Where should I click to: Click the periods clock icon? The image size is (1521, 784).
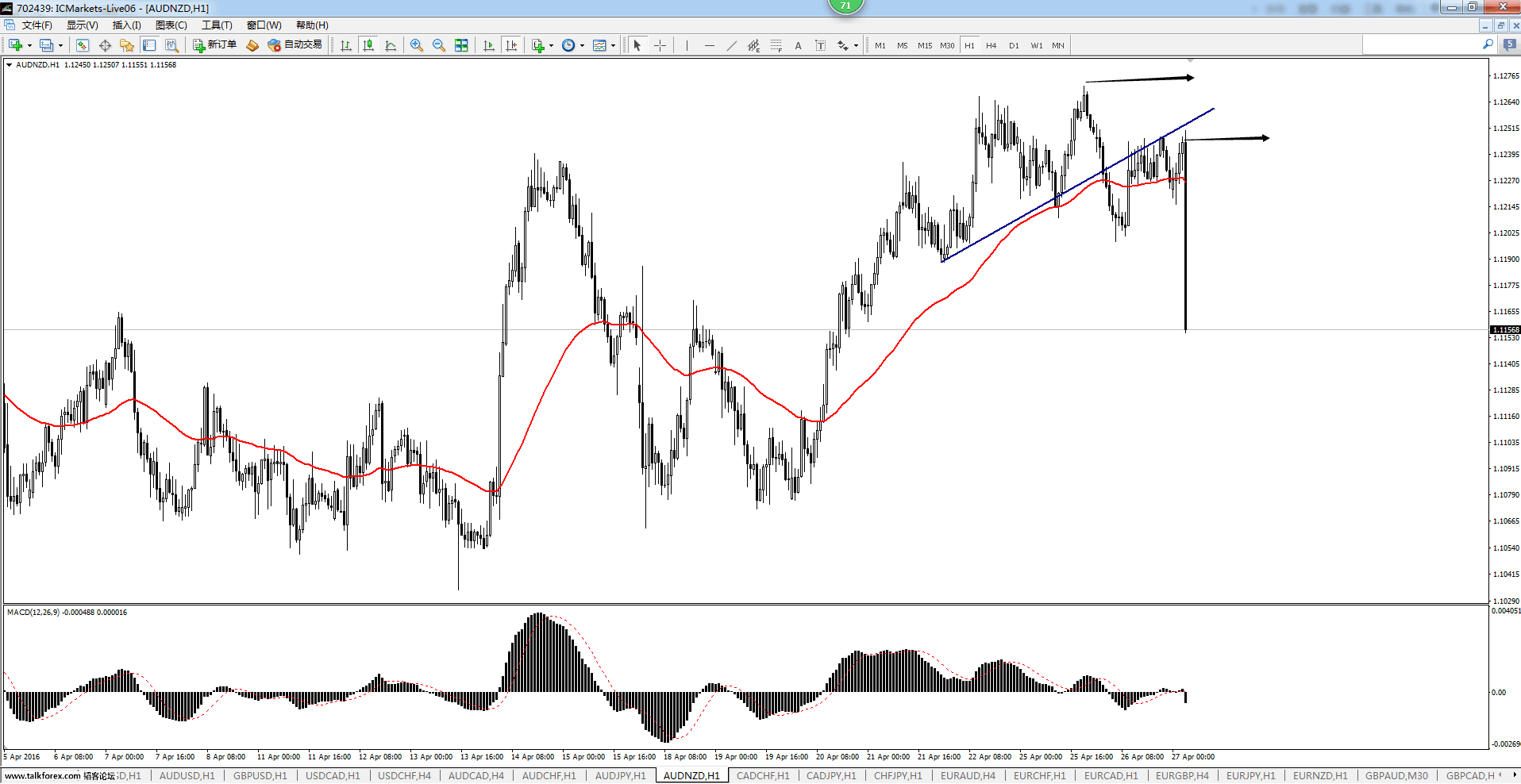pos(568,45)
